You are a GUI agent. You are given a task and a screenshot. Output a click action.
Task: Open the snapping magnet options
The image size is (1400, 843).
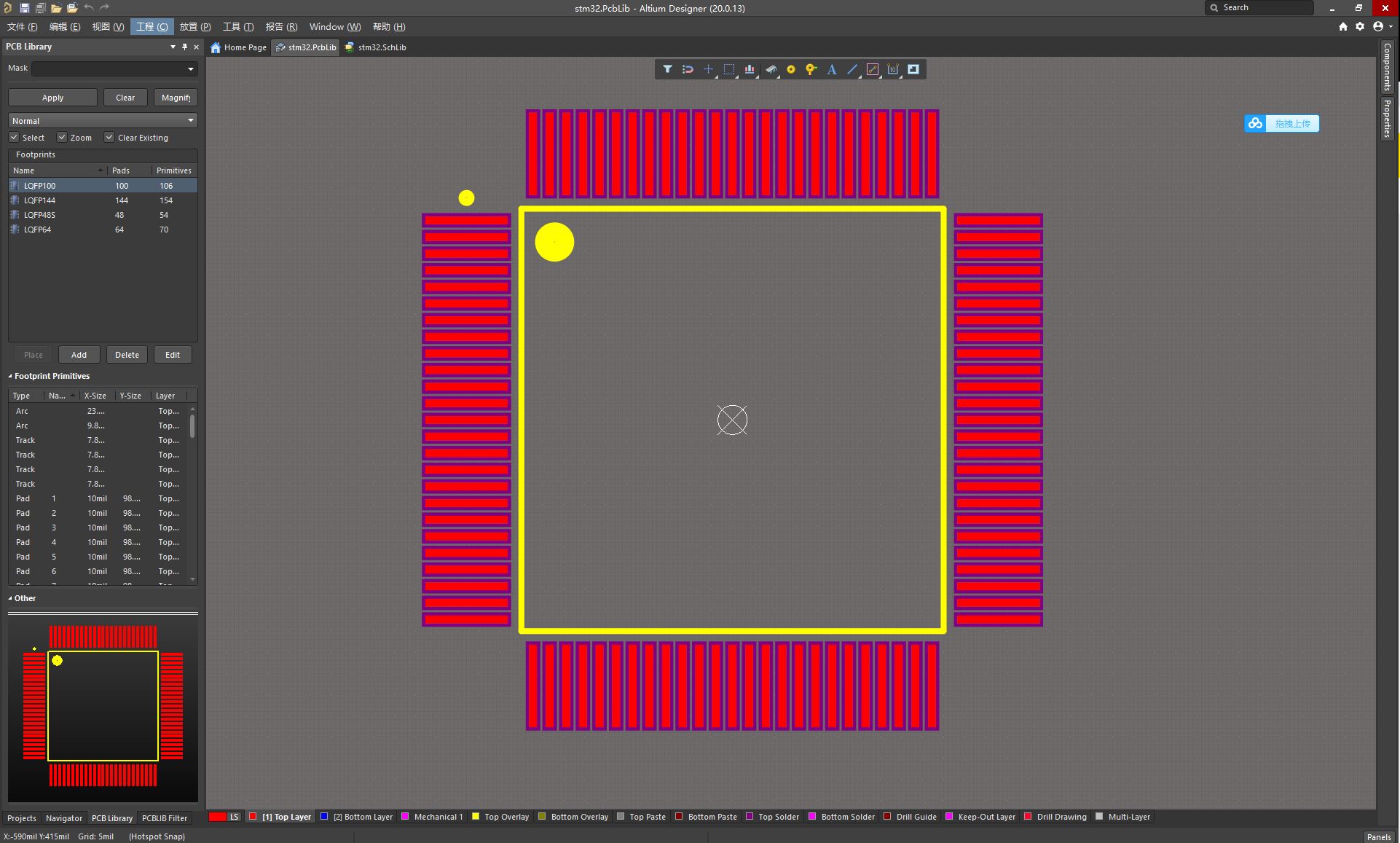coord(688,69)
